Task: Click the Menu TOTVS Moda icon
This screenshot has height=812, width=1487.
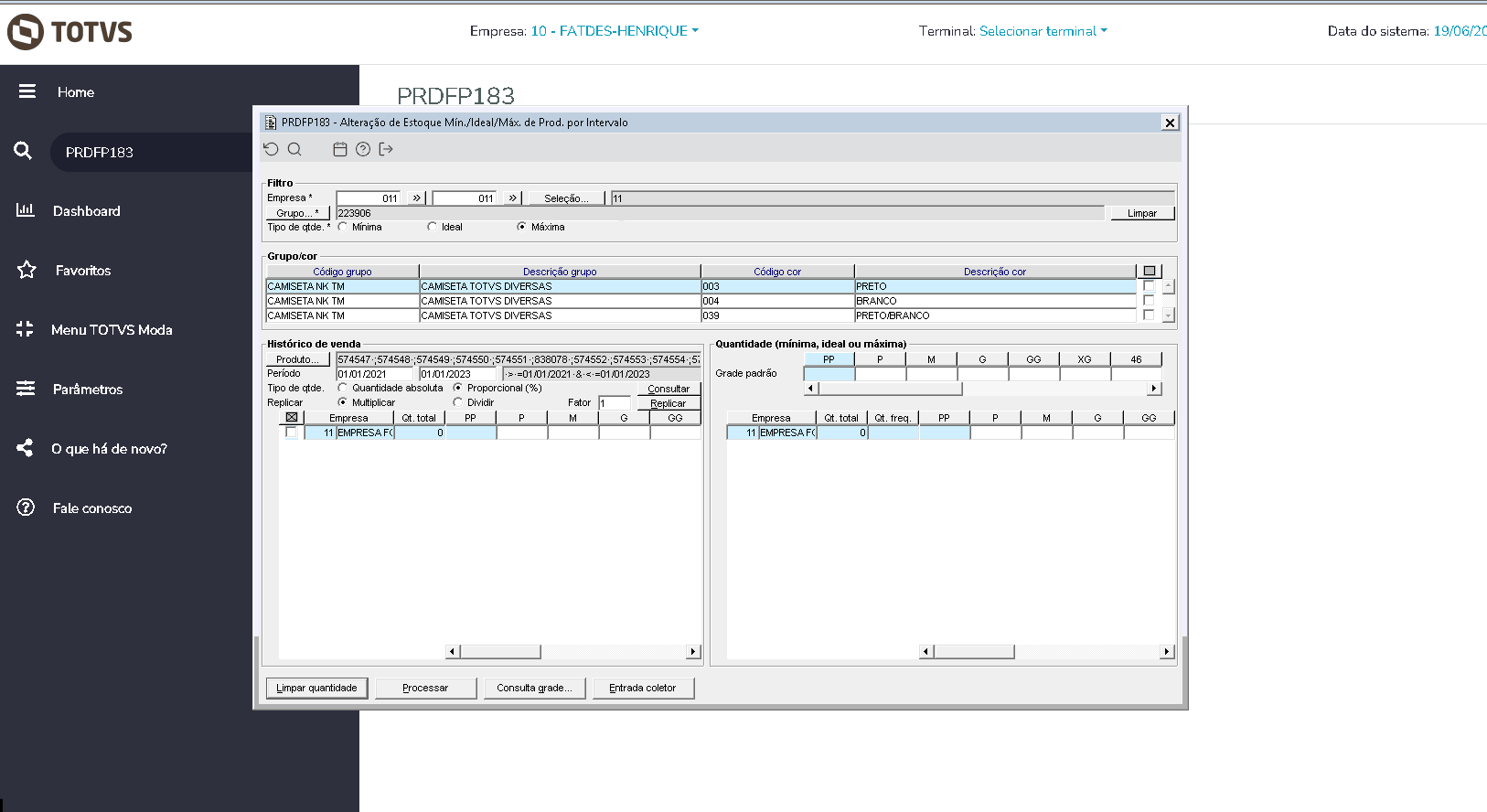Action: click(x=25, y=329)
